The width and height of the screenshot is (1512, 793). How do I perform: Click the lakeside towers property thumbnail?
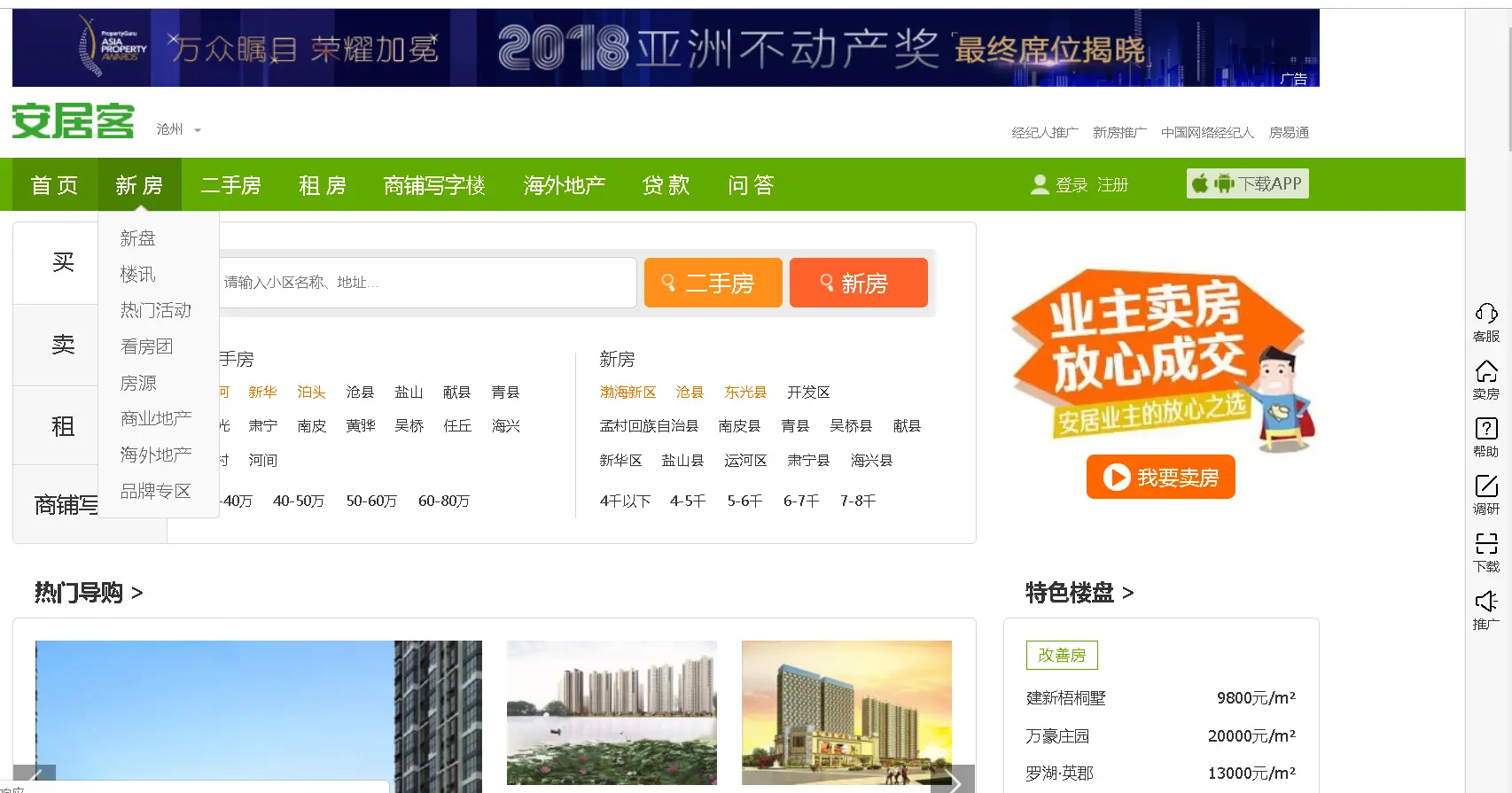coord(612,713)
